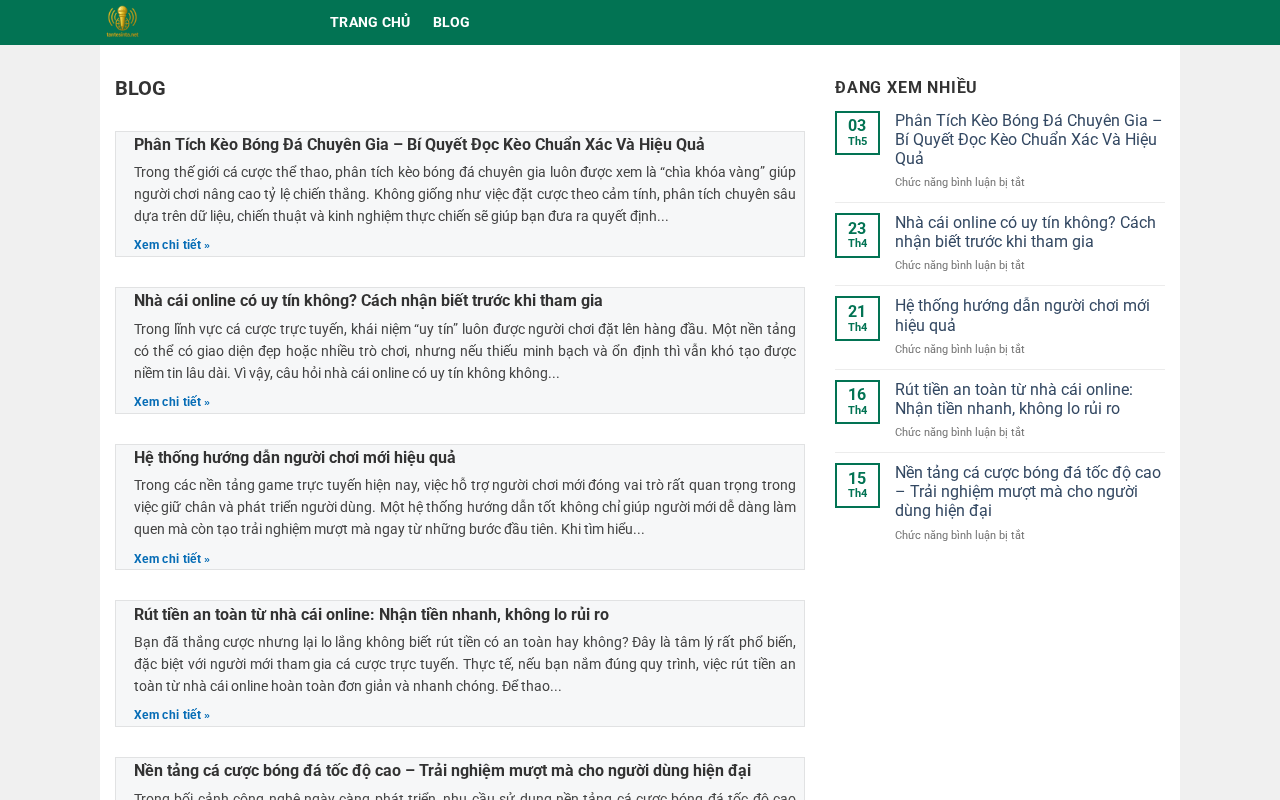
Task: Open sidebar link 'Hệ thống hướng dẫn người chơi mới'
Action: pos(1022,315)
